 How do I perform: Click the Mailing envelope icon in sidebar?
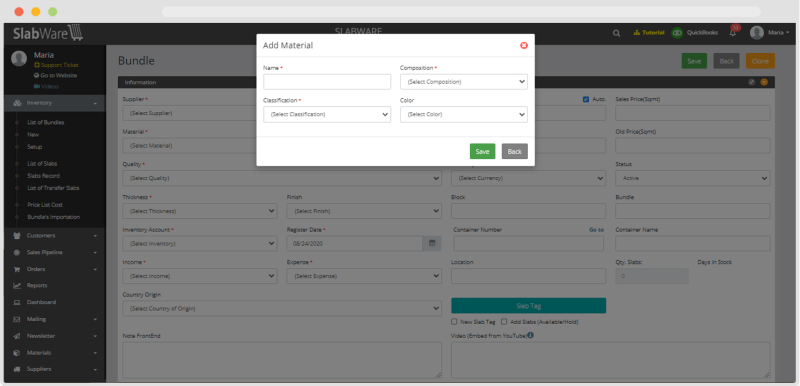[x=17, y=319]
